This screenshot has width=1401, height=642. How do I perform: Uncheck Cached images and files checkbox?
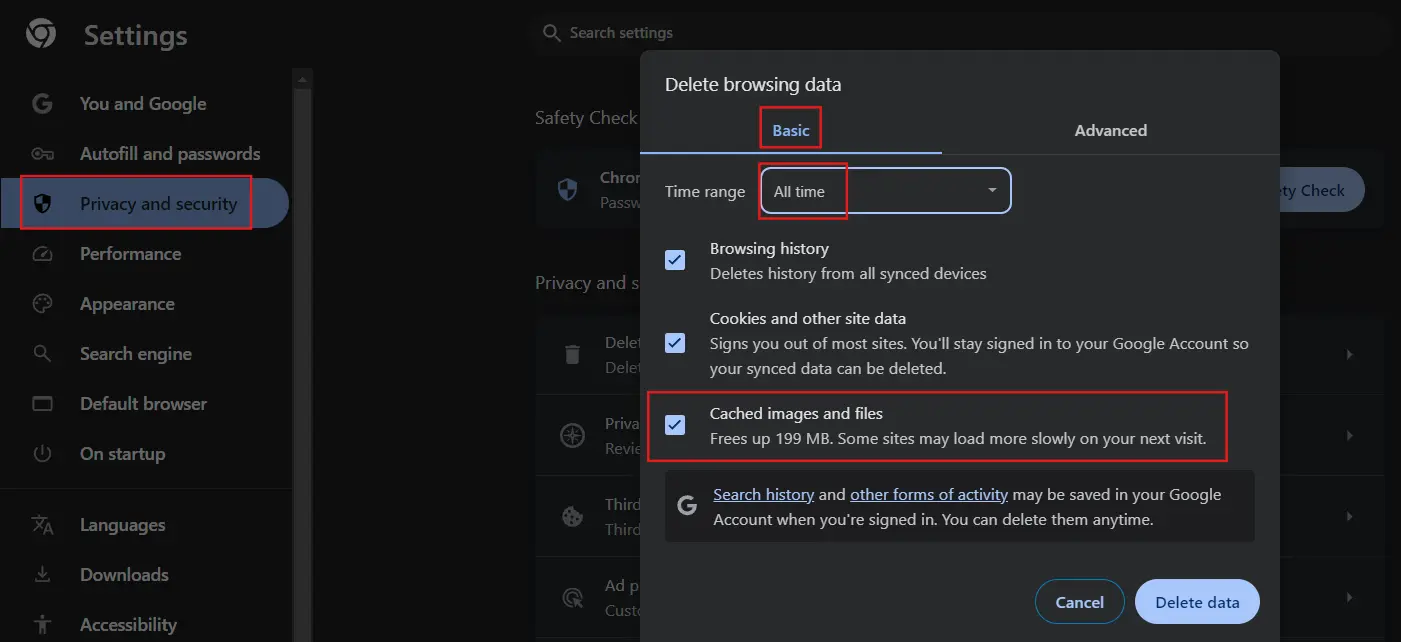(675, 425)
